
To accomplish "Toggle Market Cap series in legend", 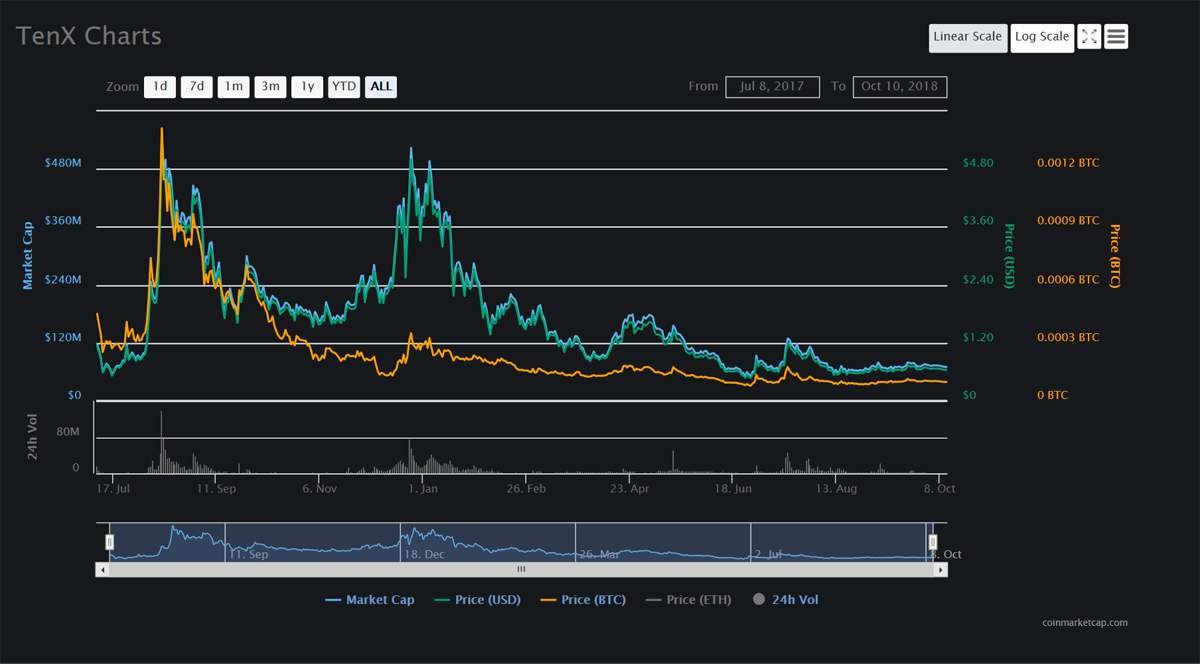I will [x=369, y=600].
